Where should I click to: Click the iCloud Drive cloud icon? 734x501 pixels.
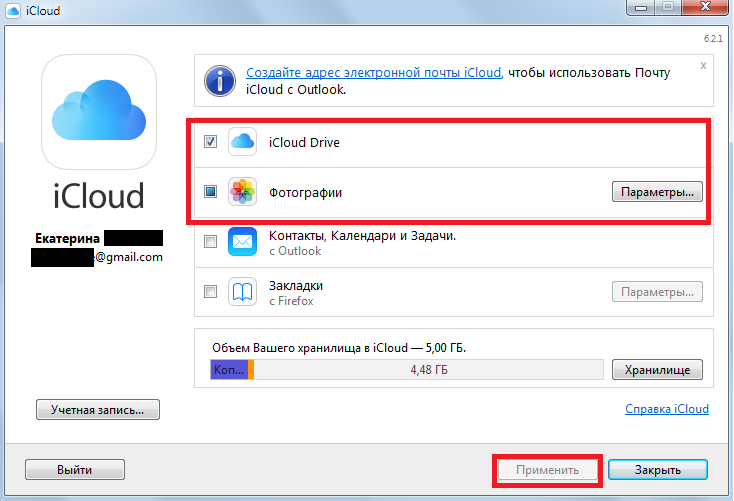pyautogui.click(x=242, y=141)
